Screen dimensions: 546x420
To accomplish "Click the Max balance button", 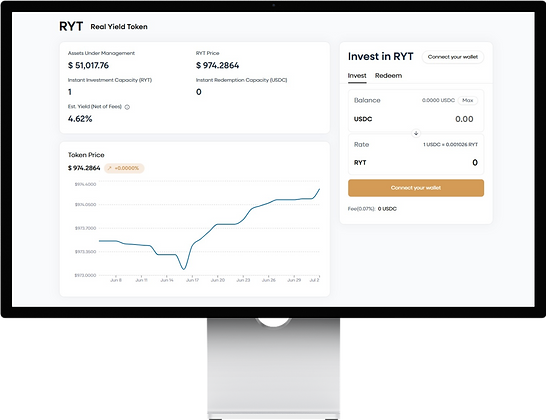I will (x=468, y=100).
